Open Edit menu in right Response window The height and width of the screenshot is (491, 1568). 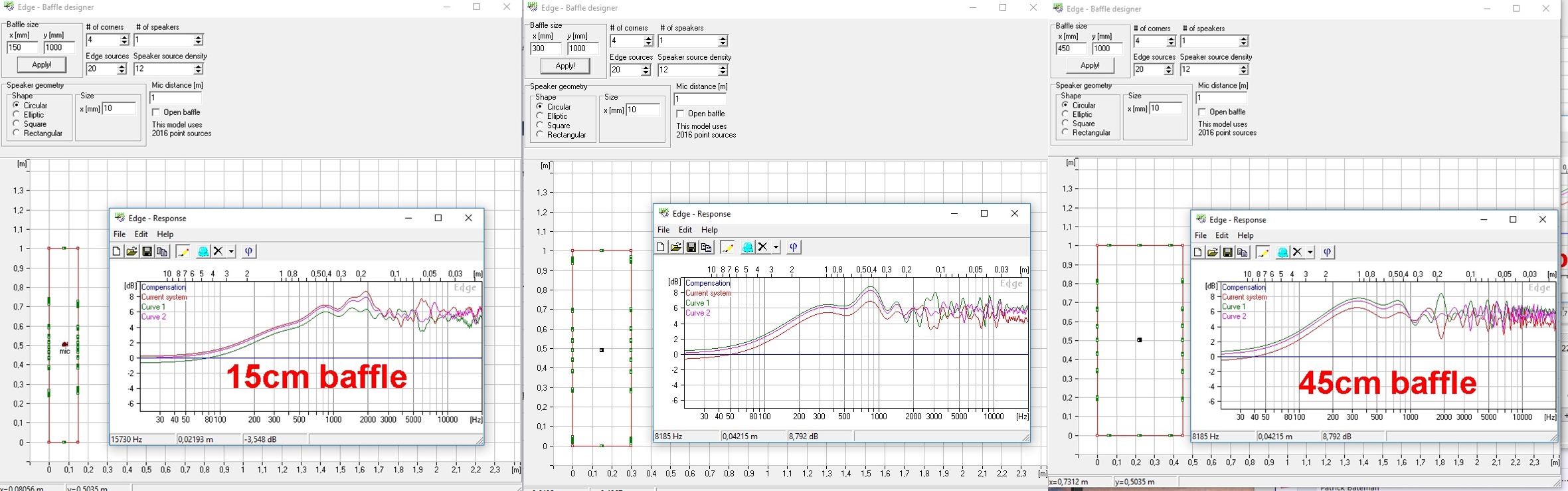(1222, 236)
